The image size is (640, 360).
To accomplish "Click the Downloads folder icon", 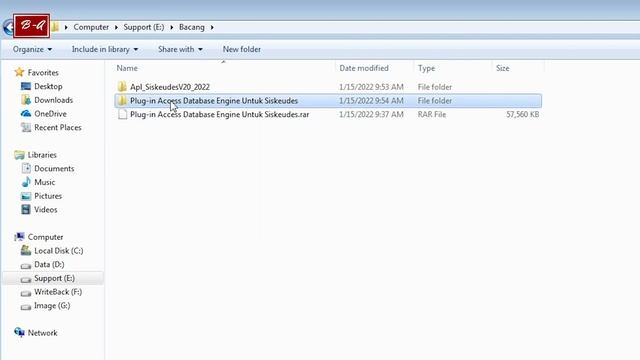I will click(x=26, y=100).
